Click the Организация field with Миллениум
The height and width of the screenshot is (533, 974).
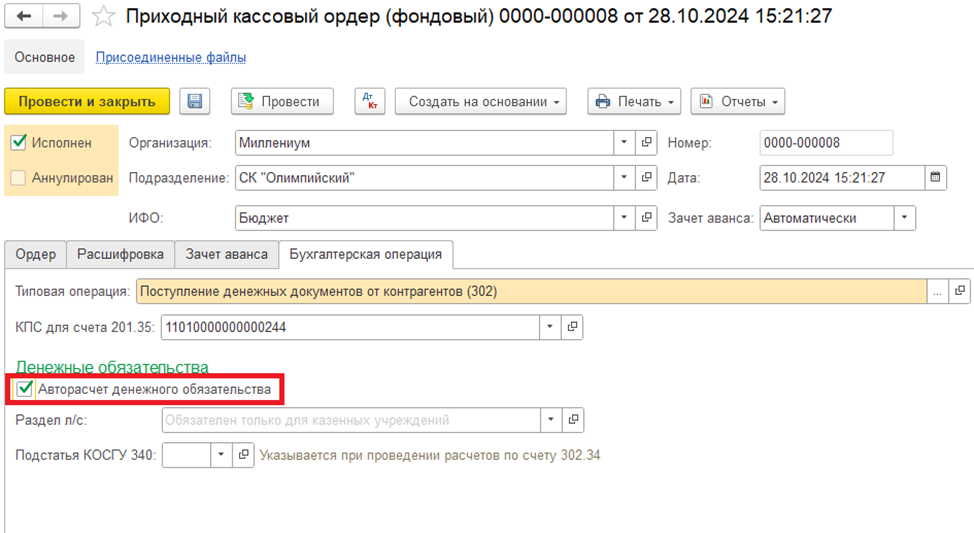point(424,142)
